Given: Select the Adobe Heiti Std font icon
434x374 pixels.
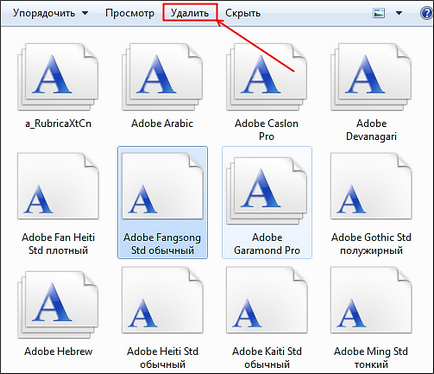Looking at the screenshot, I should pyautogui.click(x=162, y=300).
